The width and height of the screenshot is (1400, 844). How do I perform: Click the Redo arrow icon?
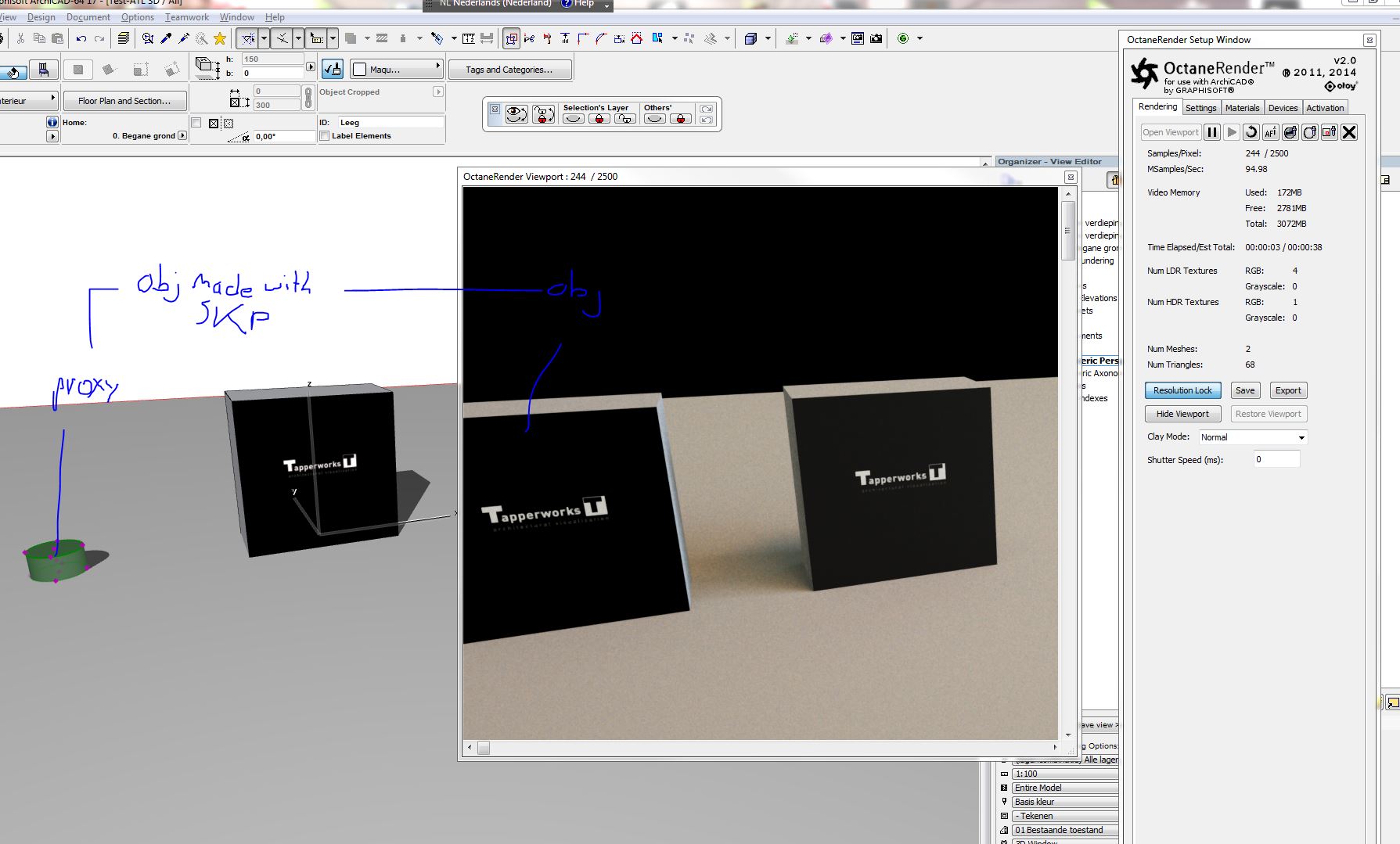coord(99,38)
